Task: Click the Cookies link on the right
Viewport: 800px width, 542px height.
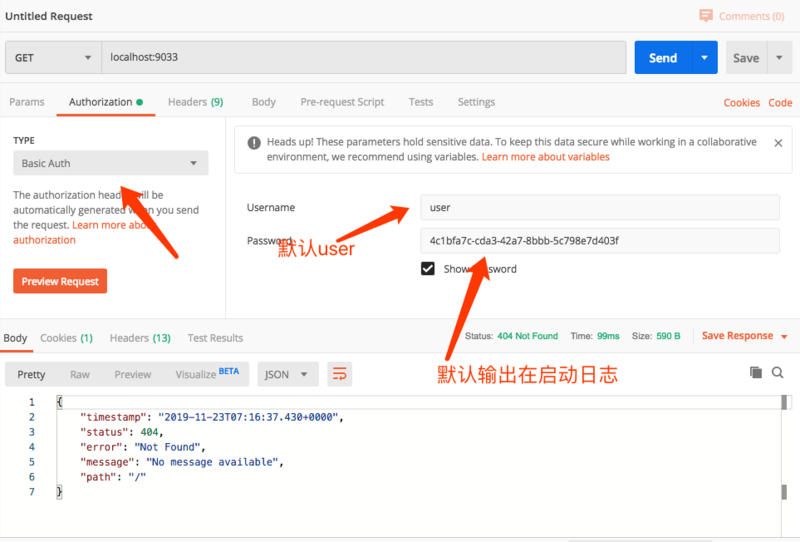Action: (x=741, y=103)
